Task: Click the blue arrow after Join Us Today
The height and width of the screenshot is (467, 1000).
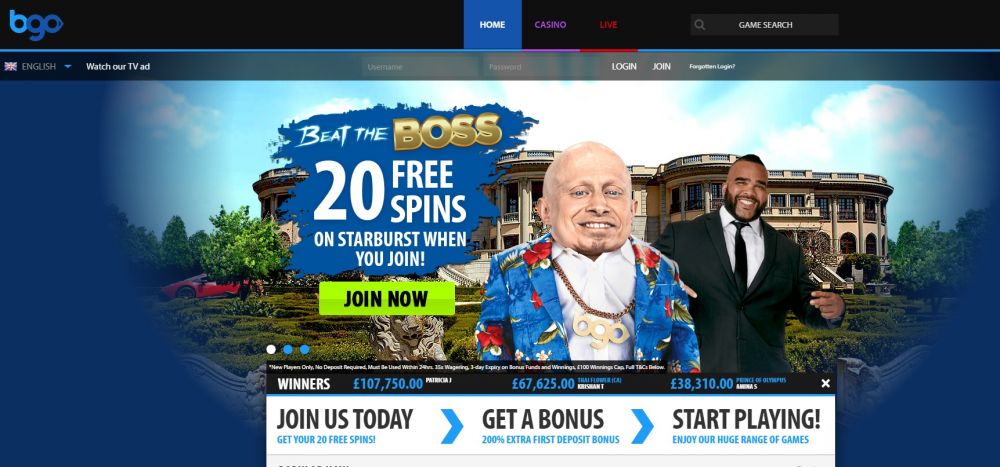Action: (x=452, y=426)
